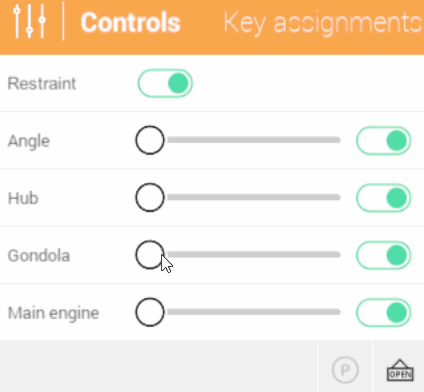424x392 pixels.
Task: Click the Restraint label text
Action: (42, 83)
